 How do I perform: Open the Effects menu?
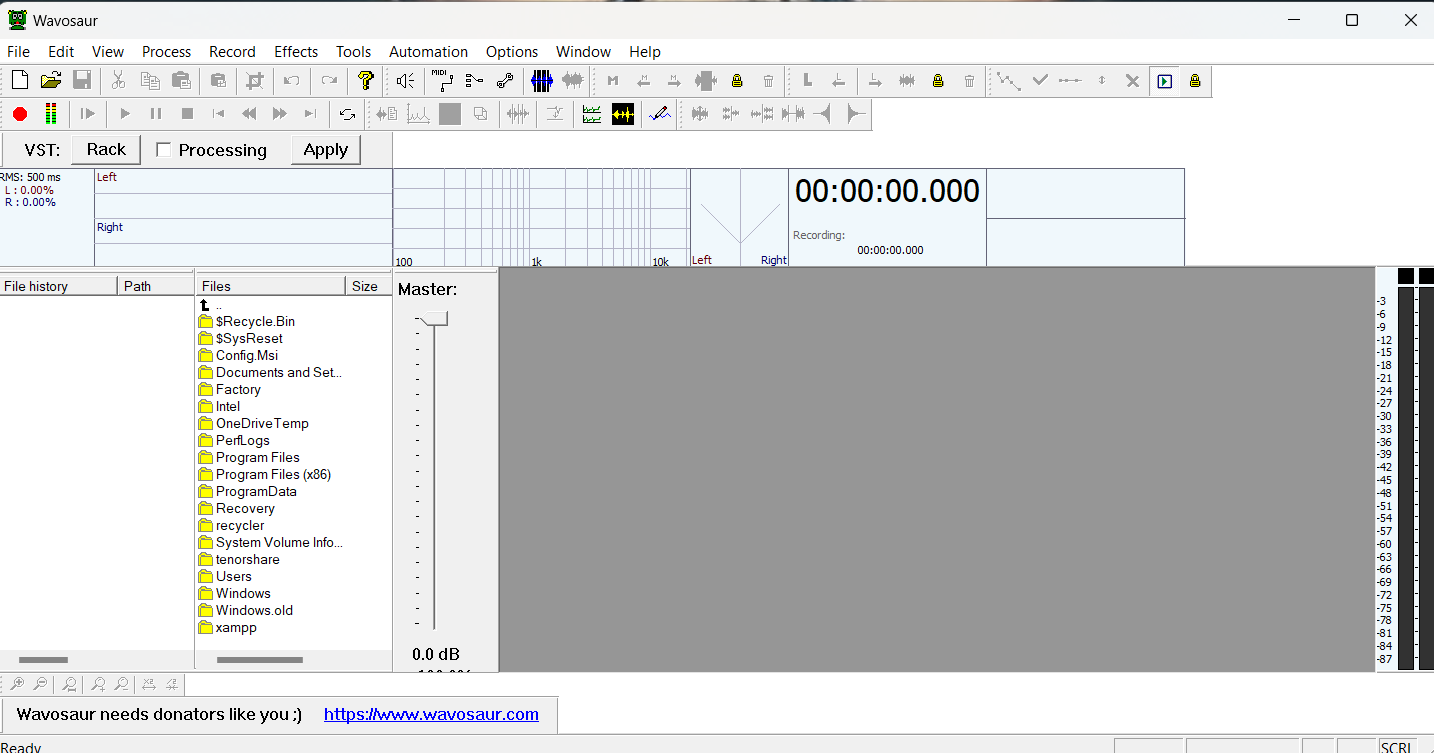[x=296, y=52]
